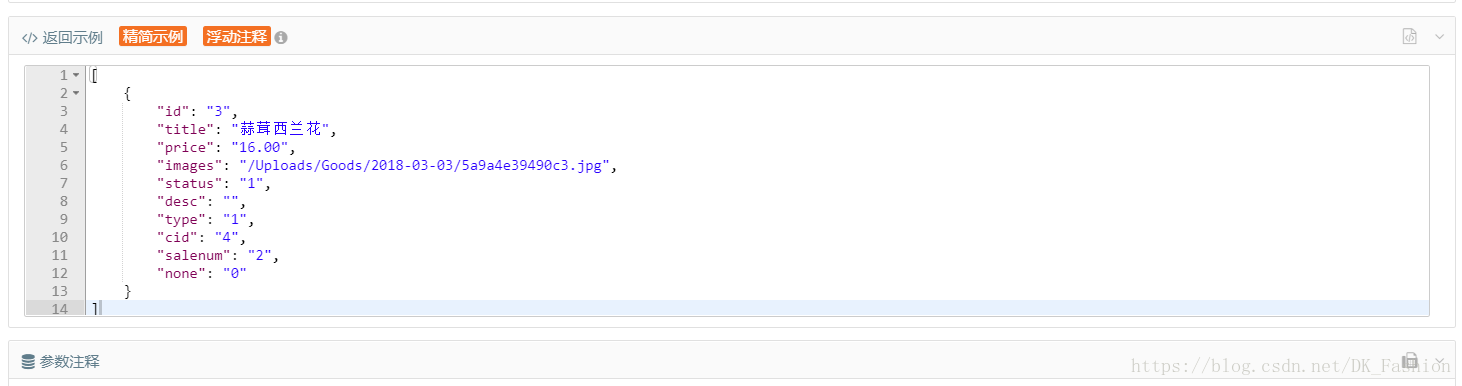
Task: Click the 返回示例 panel title
Action: 72,37
